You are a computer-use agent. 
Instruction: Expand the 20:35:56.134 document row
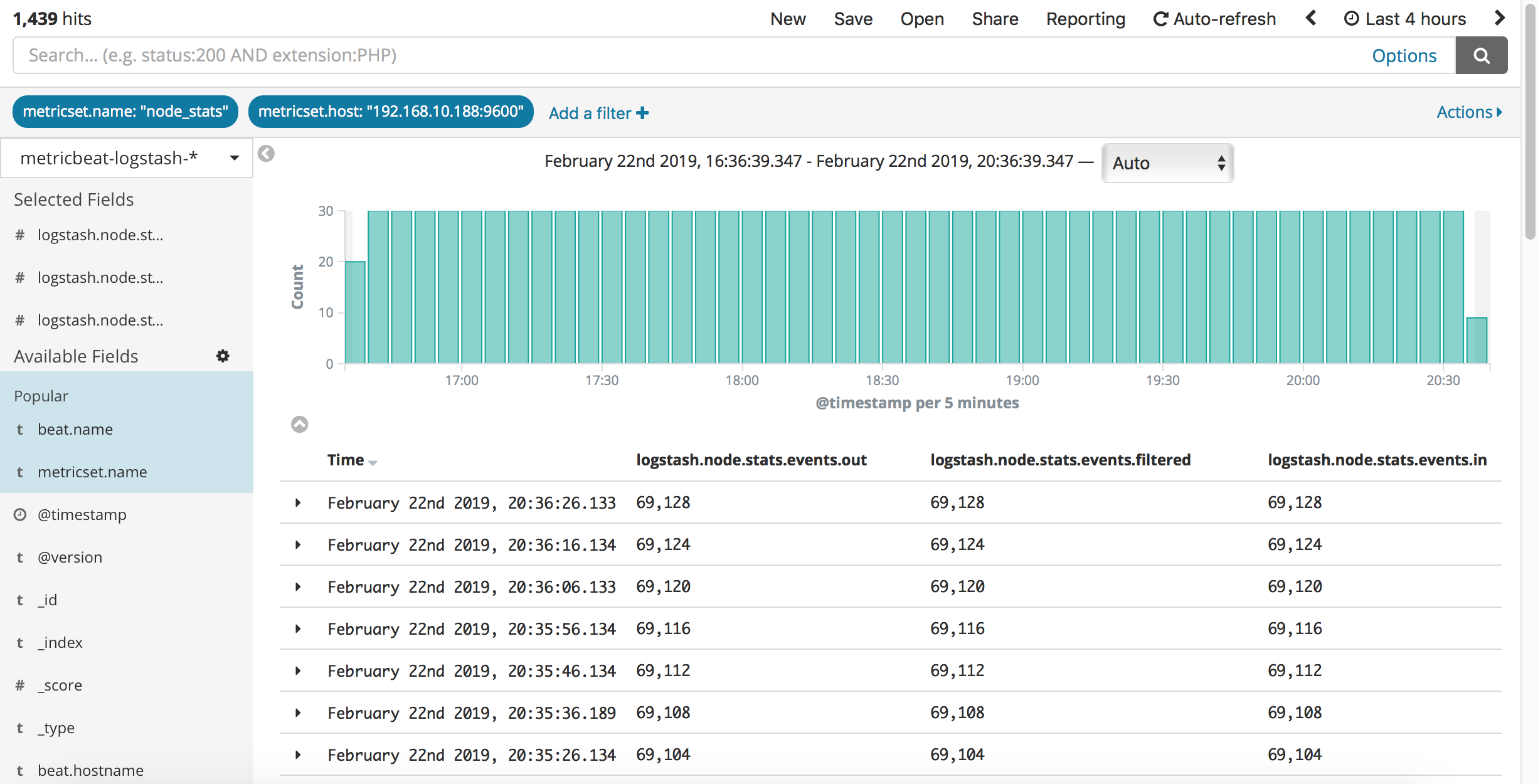coord(298,628)
